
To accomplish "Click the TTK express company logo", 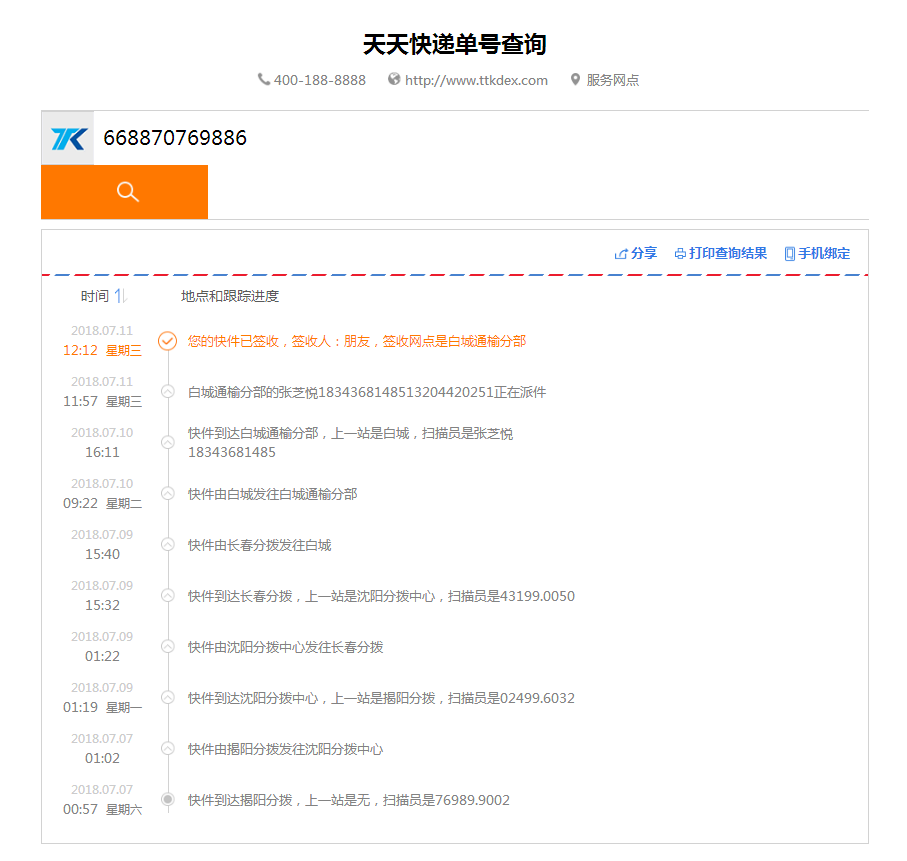I will [x=68, y=138].
